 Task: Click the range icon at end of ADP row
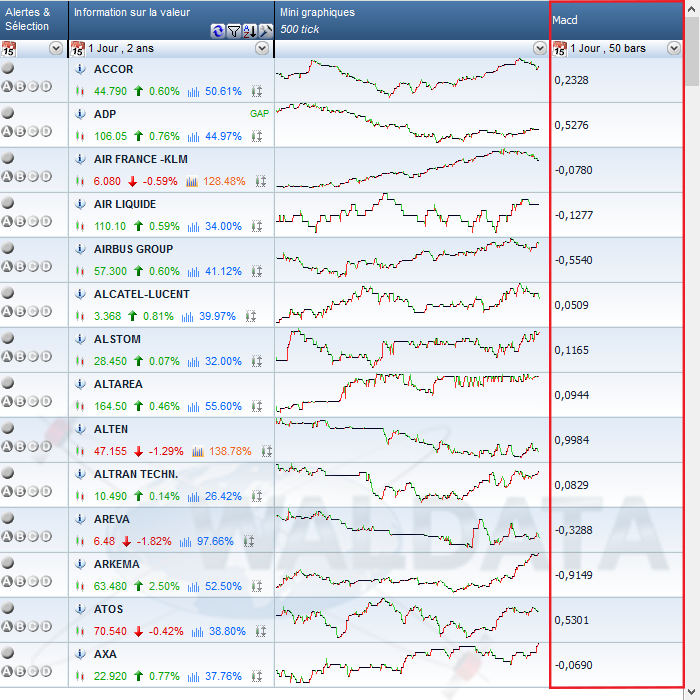(x=257, y=136)
